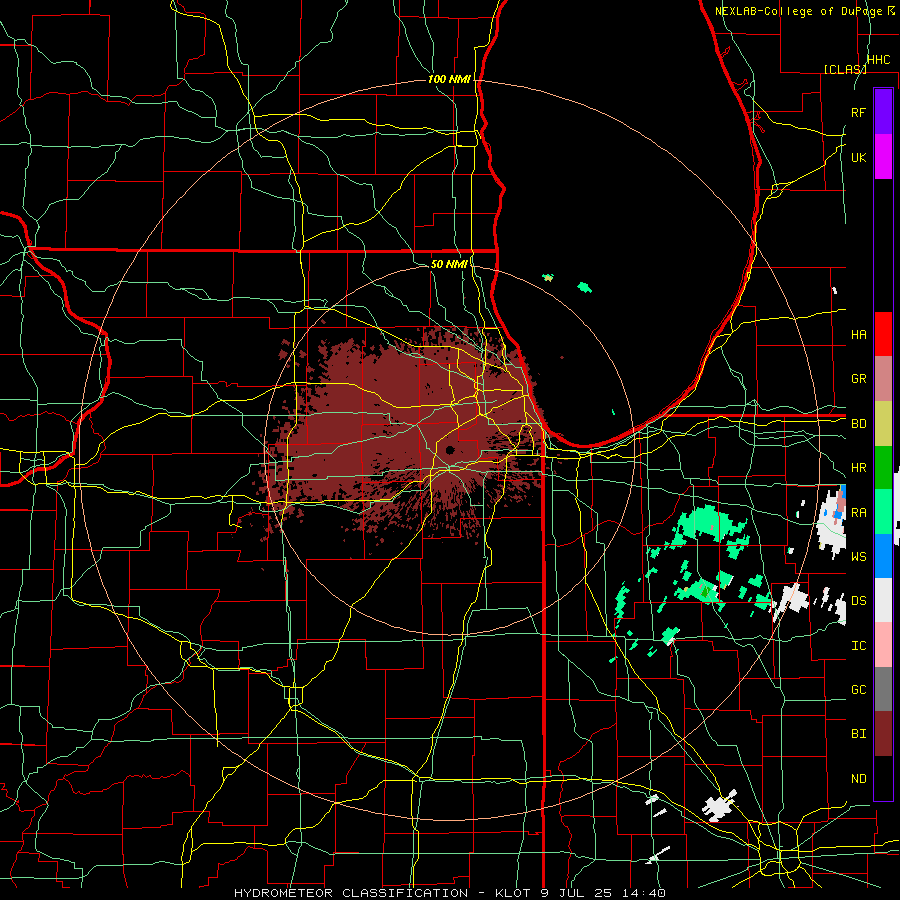Click the DS legend label
The width and height of the screenshot is (900, 900).
859,601
